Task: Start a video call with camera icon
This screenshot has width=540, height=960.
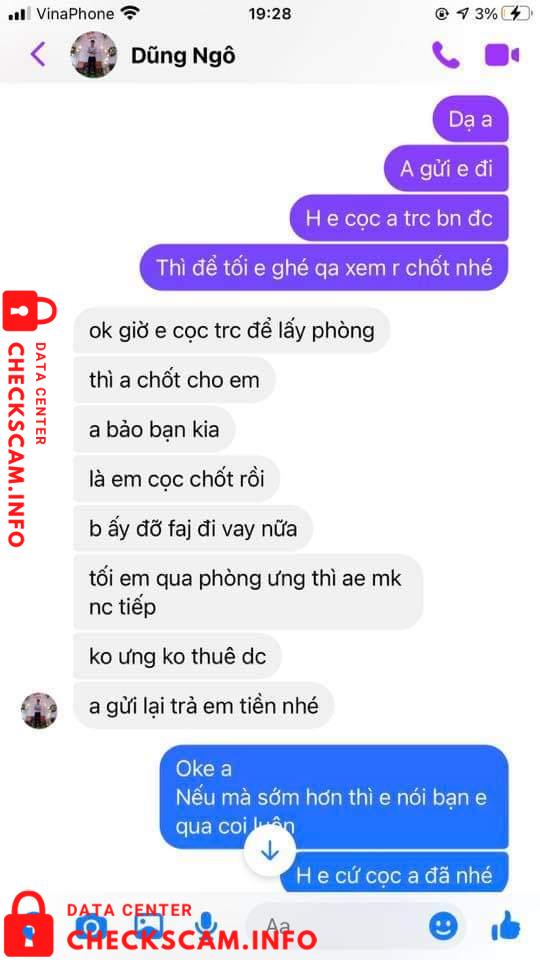Action: tap(501, 55)
